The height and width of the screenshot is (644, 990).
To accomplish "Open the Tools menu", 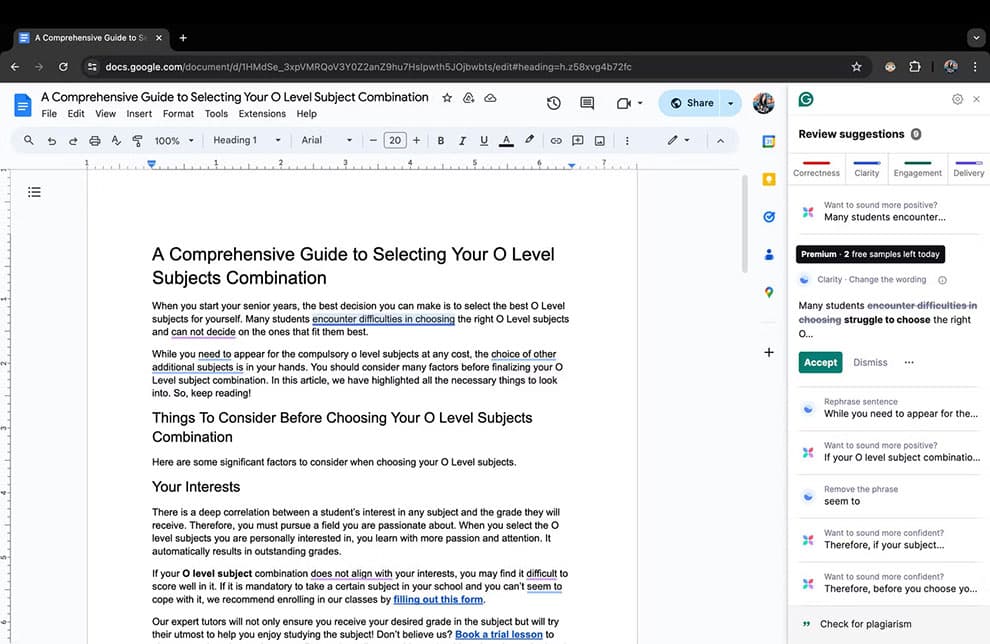I will coord(216,114).
